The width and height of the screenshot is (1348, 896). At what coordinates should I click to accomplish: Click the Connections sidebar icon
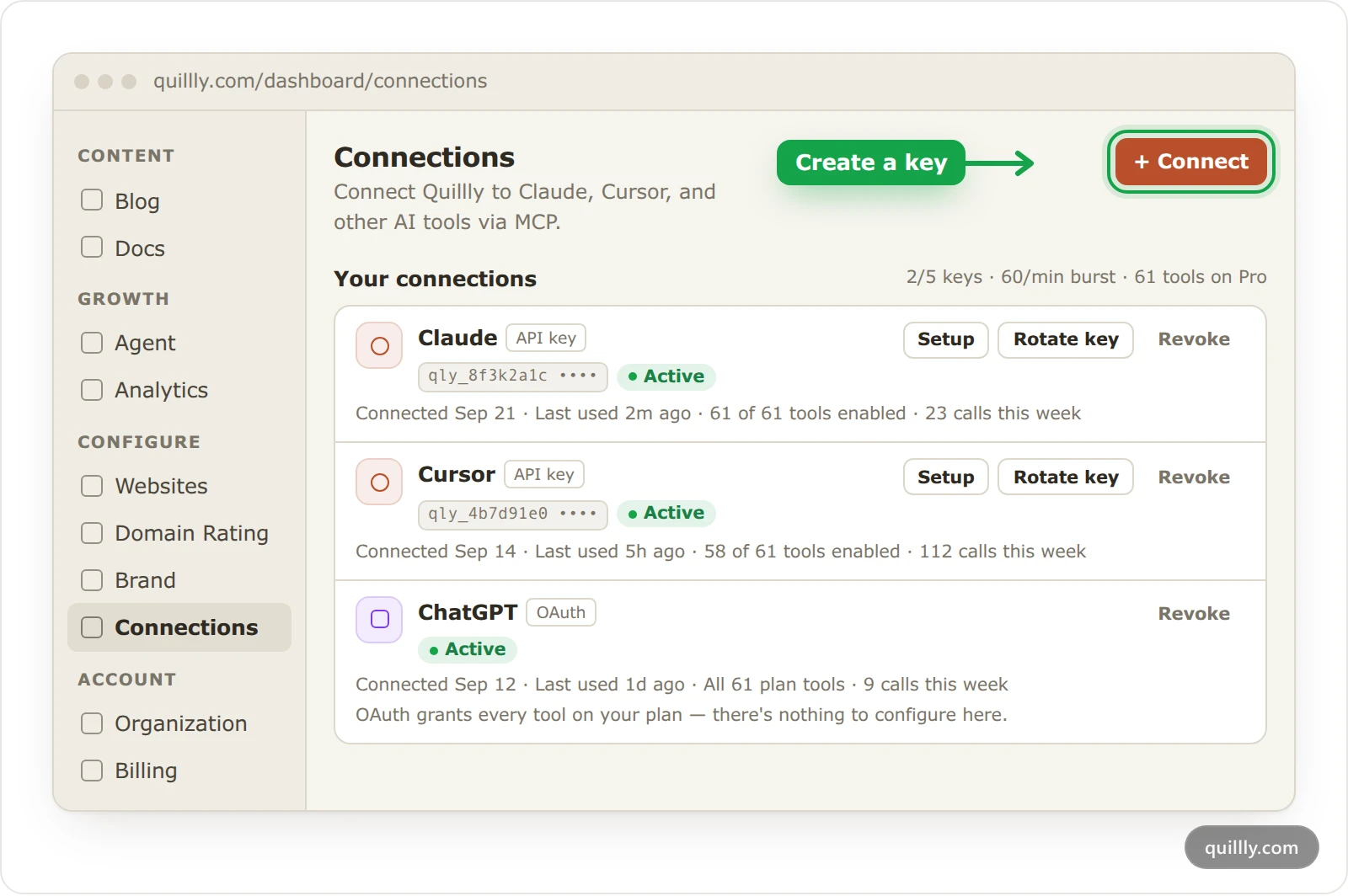92,627
